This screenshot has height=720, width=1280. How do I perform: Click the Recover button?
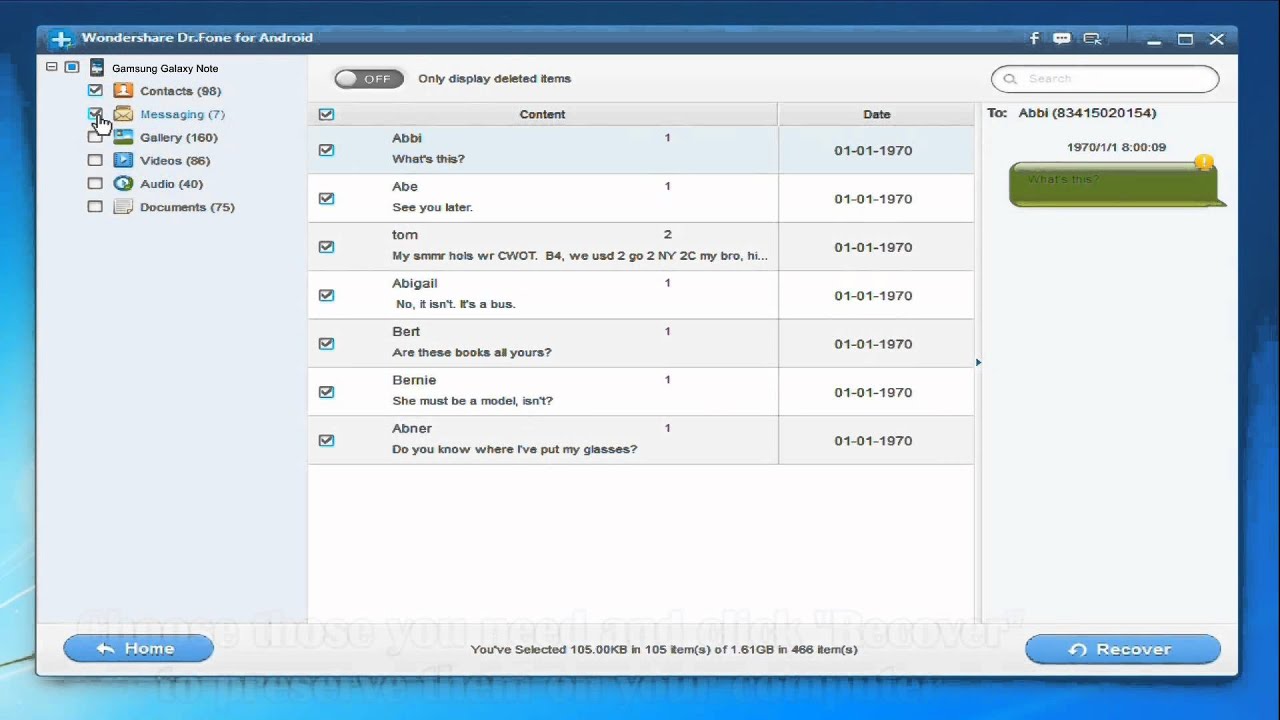(1122, 649)
